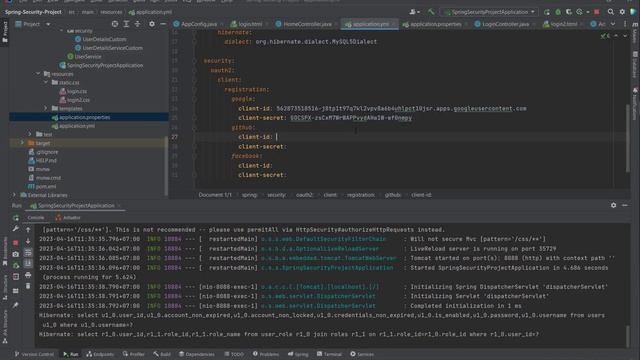640x360 pixels.
Task: Collapse the resources folder
Action: [38, 74]
